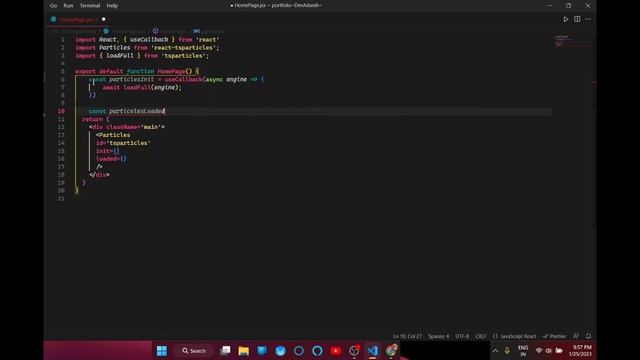Screen dimensions: 640x360
Task: Click id='tsparticles' attribute on line 14
Action: (123, 143)
